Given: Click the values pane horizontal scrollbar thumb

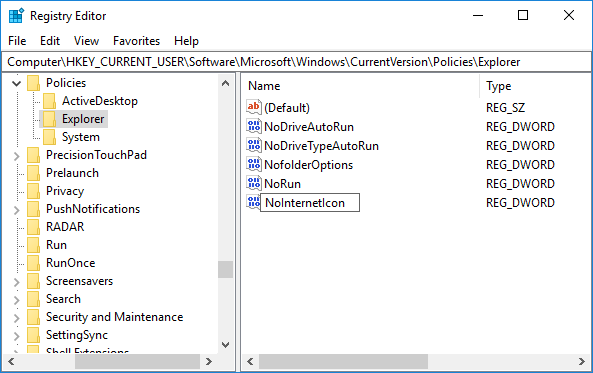Looking at the screenshot, I should [343, 361].
